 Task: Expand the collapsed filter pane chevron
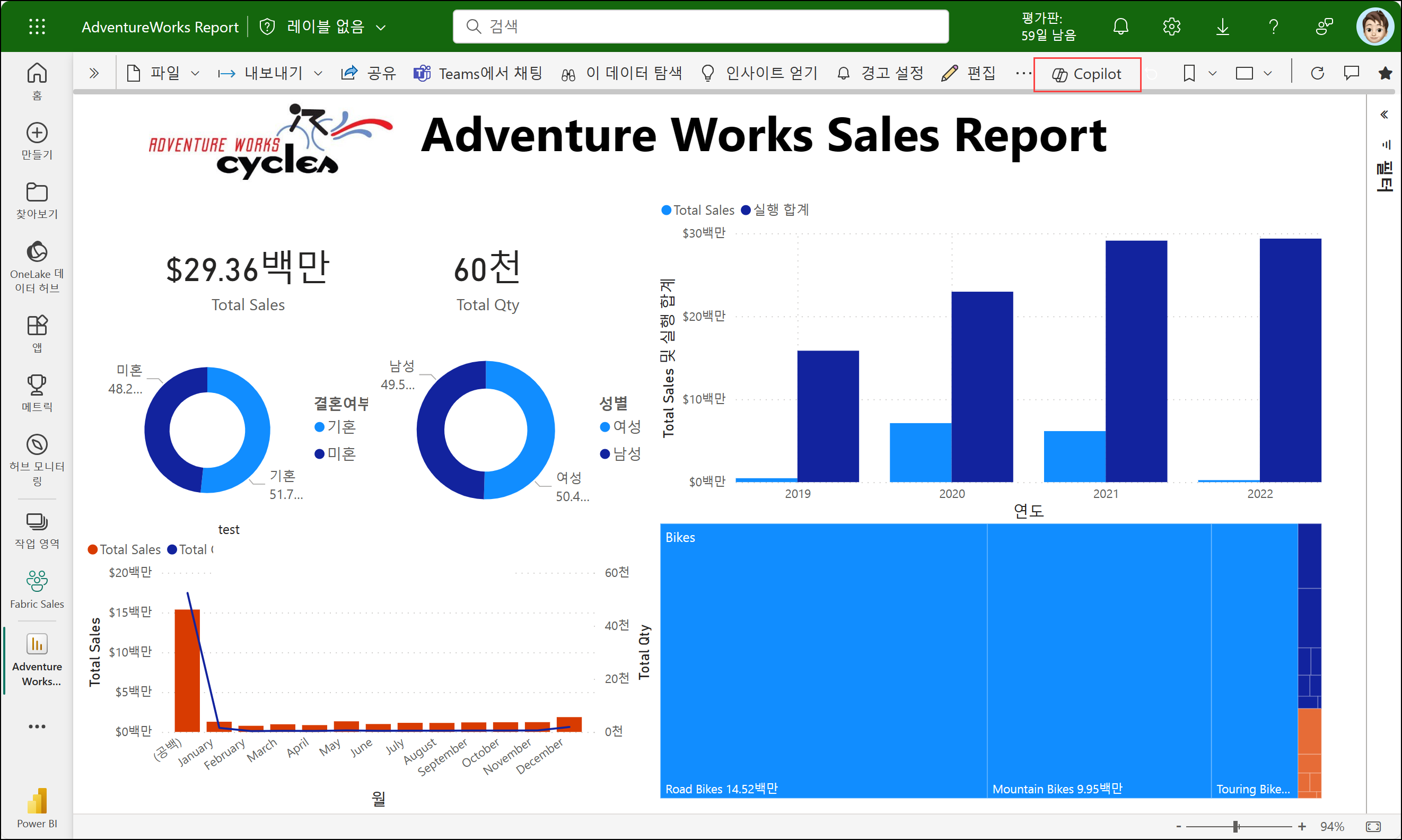pyautogui.click(x=1384, y=115)
